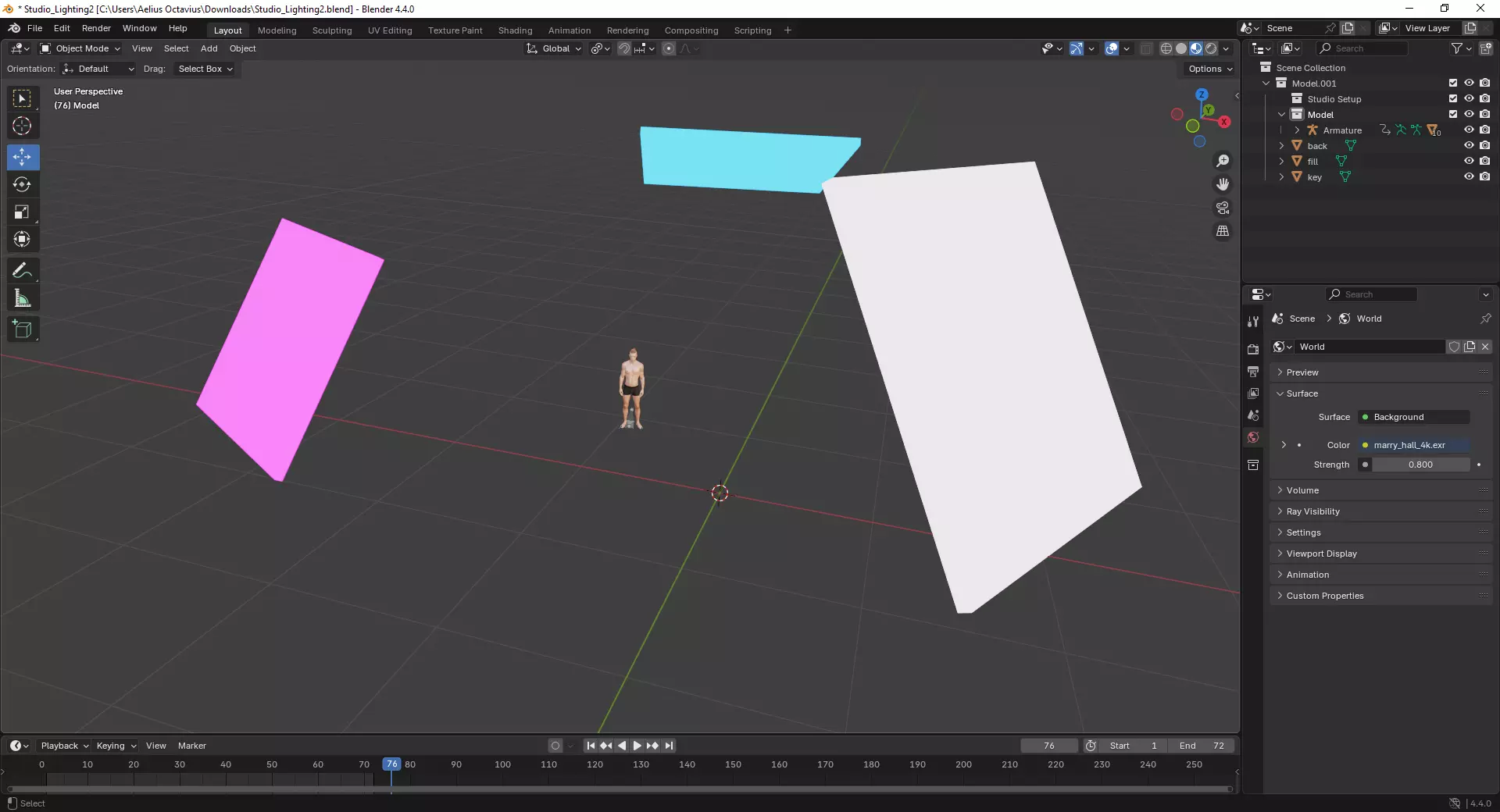Open the Output properties tab
The width and height of the screenshot is (1500, 812).
1253,371
